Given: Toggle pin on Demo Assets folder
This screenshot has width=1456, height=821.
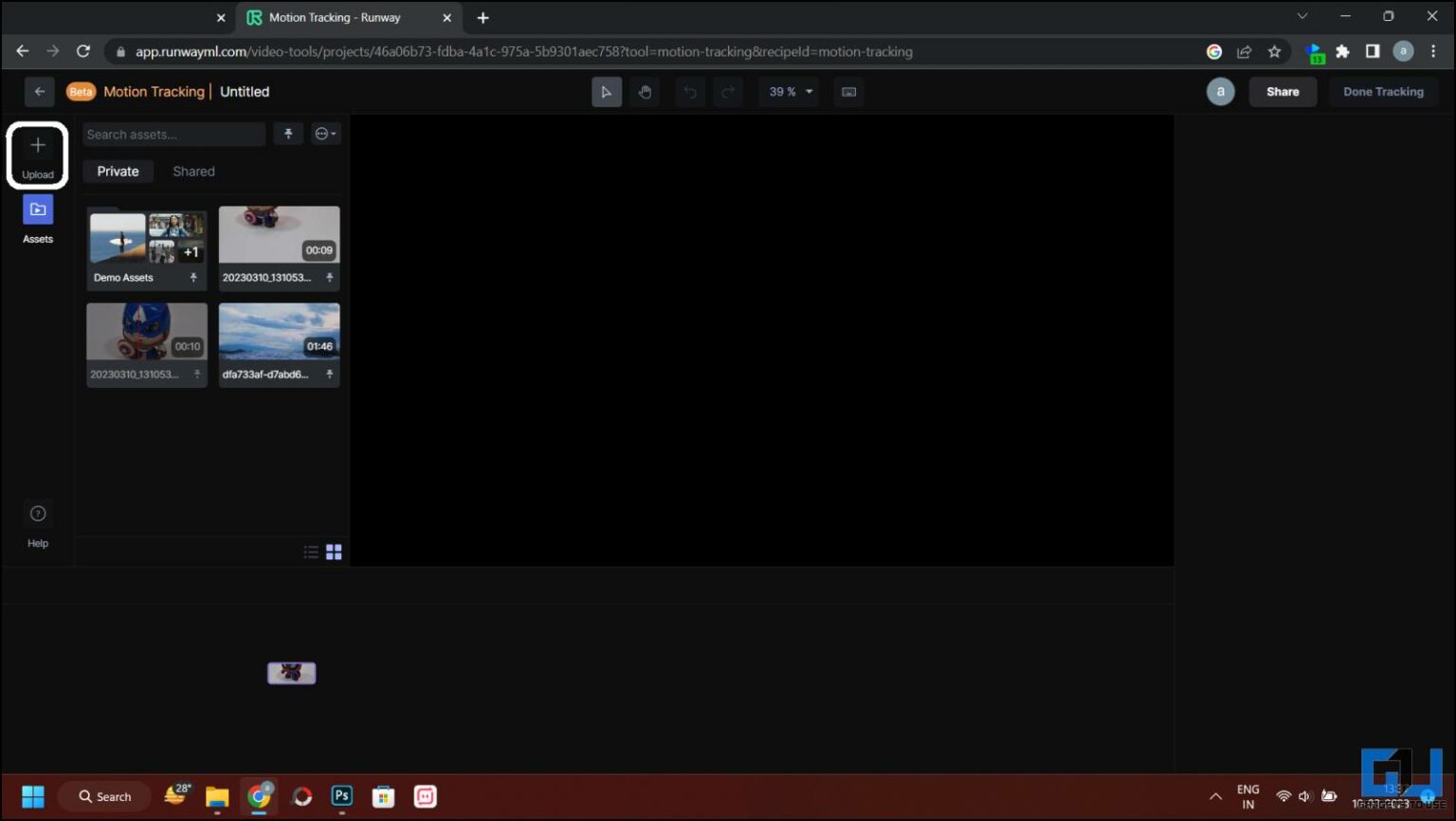Looking at the screenshot, I should (192, 277).
